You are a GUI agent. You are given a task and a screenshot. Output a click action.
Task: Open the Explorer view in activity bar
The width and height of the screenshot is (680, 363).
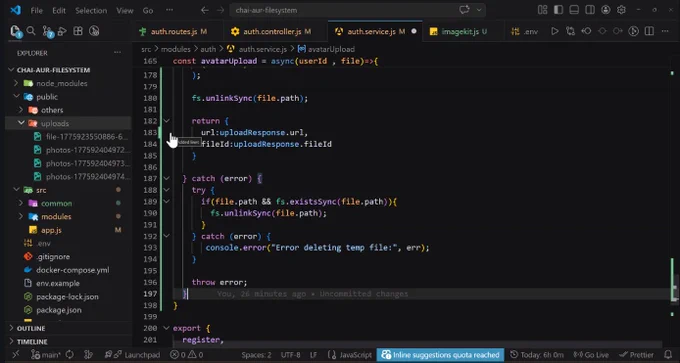point(16,31)
